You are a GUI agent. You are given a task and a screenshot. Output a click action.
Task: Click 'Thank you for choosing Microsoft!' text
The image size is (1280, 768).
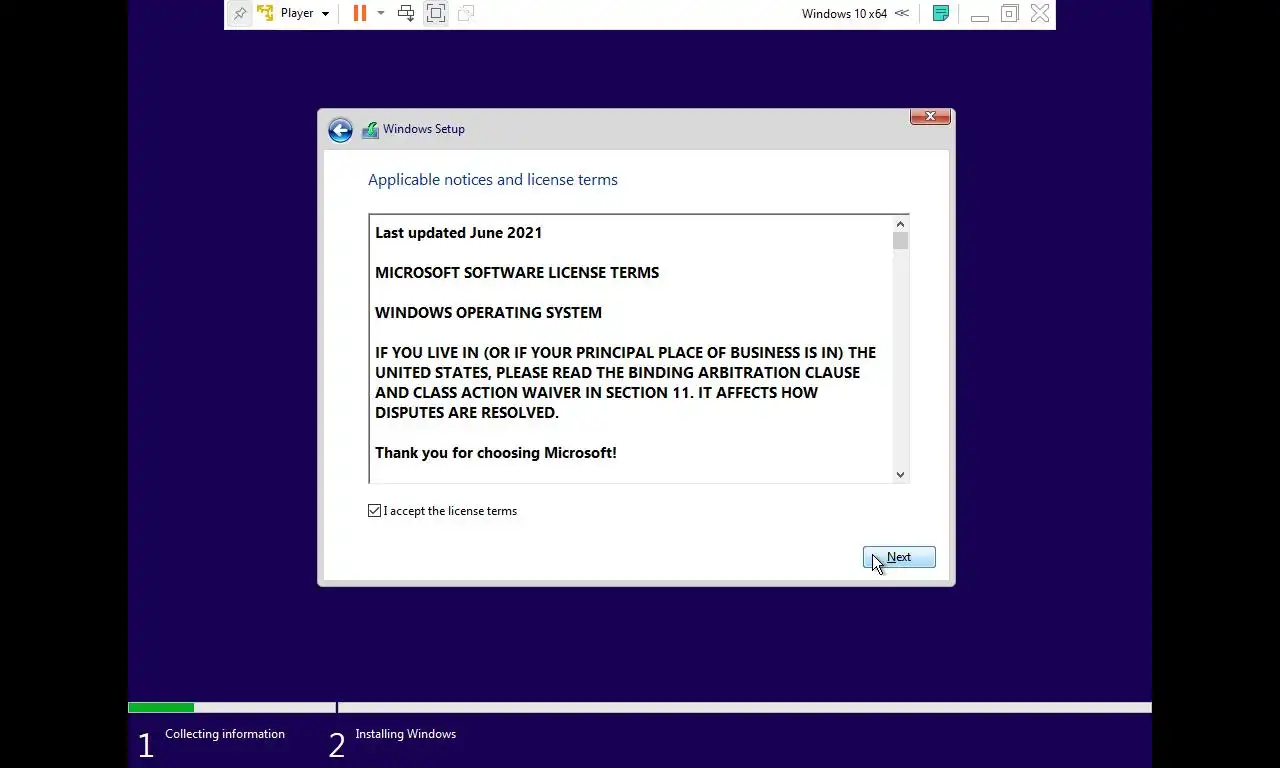496,452
